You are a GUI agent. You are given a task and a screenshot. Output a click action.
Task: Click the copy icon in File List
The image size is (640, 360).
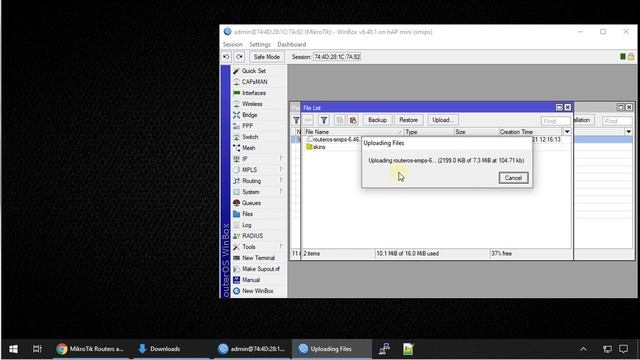339,120
